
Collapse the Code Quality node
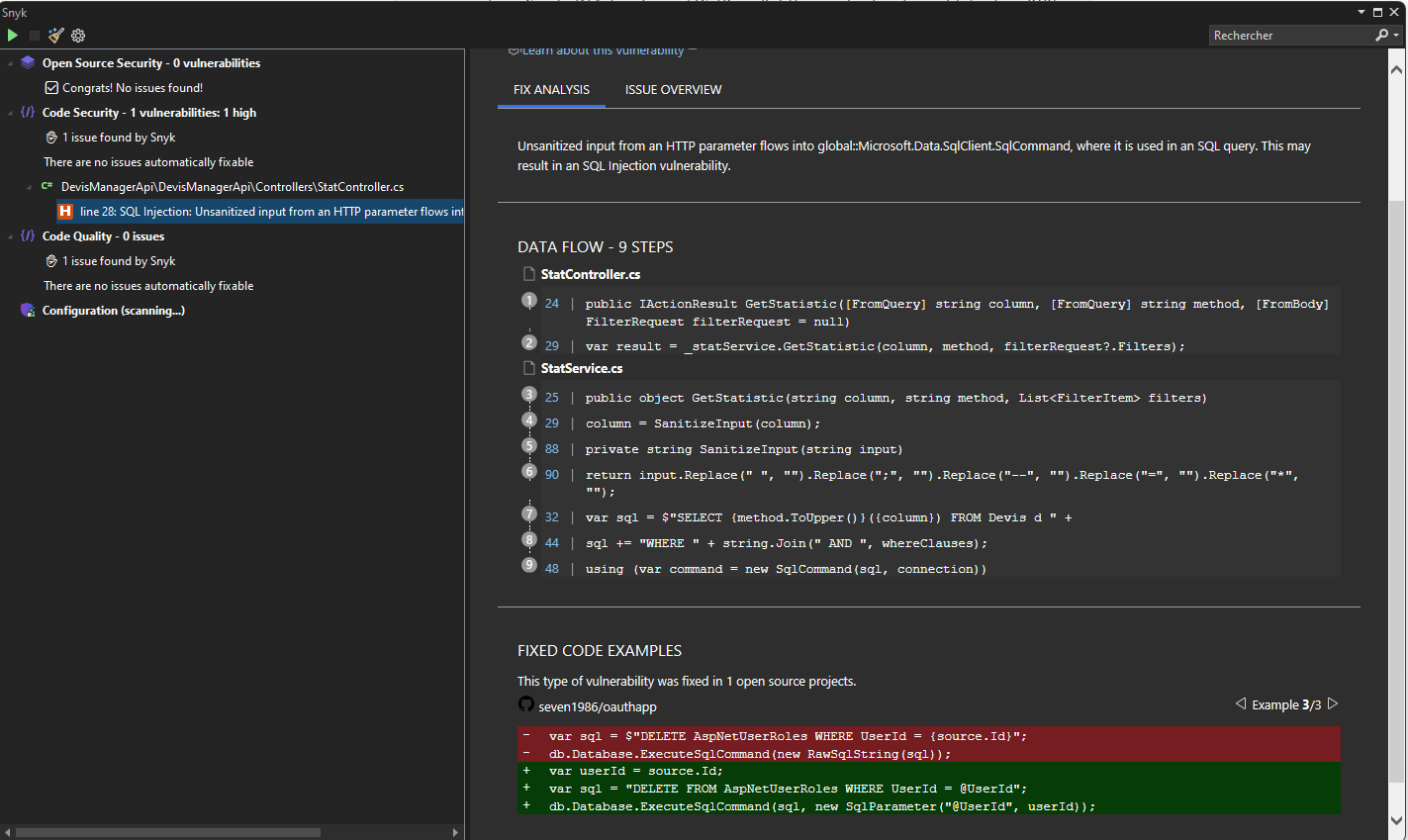pyautogui.click(x=11, y=235)
